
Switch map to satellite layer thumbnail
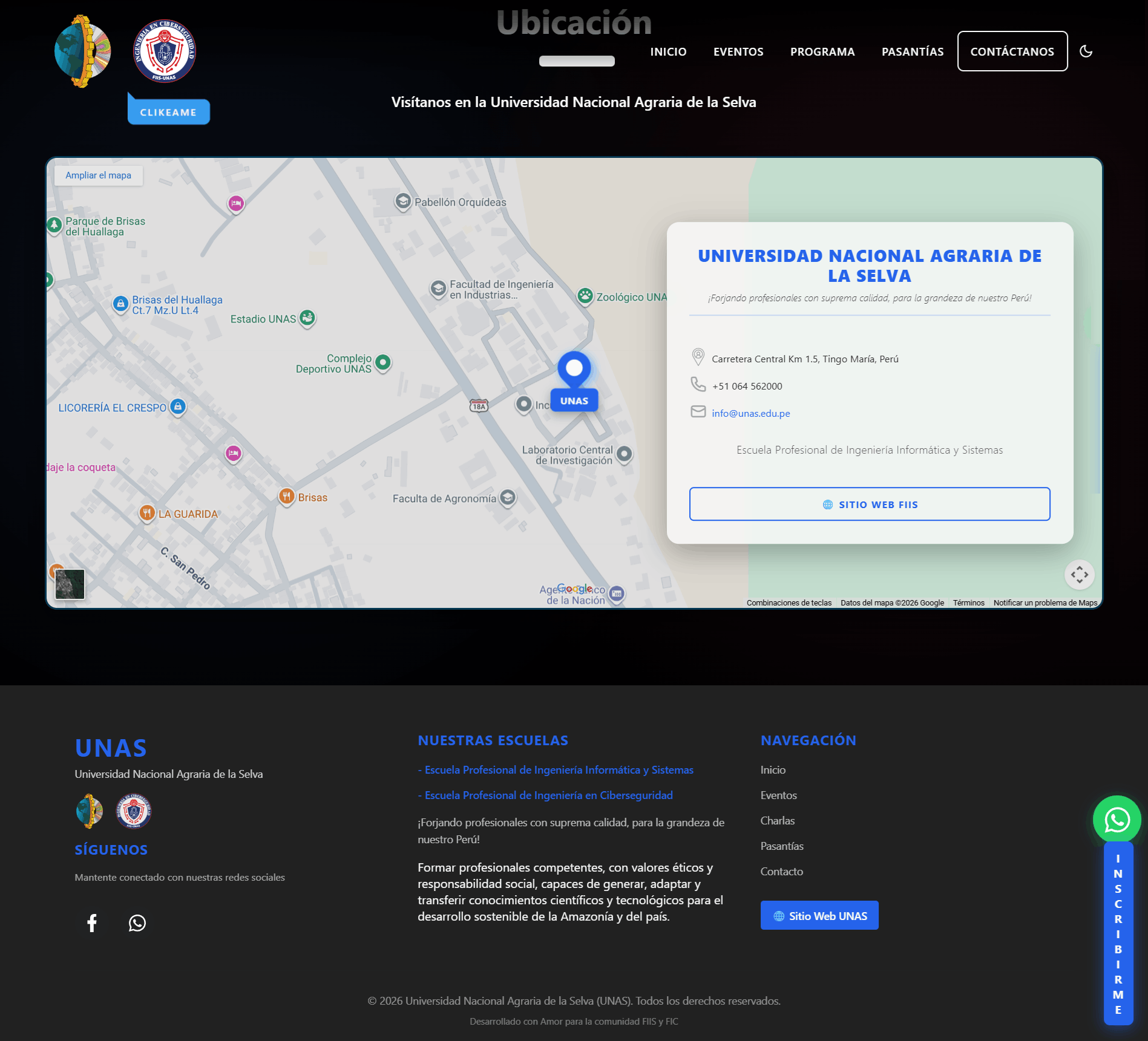point(70,584)
